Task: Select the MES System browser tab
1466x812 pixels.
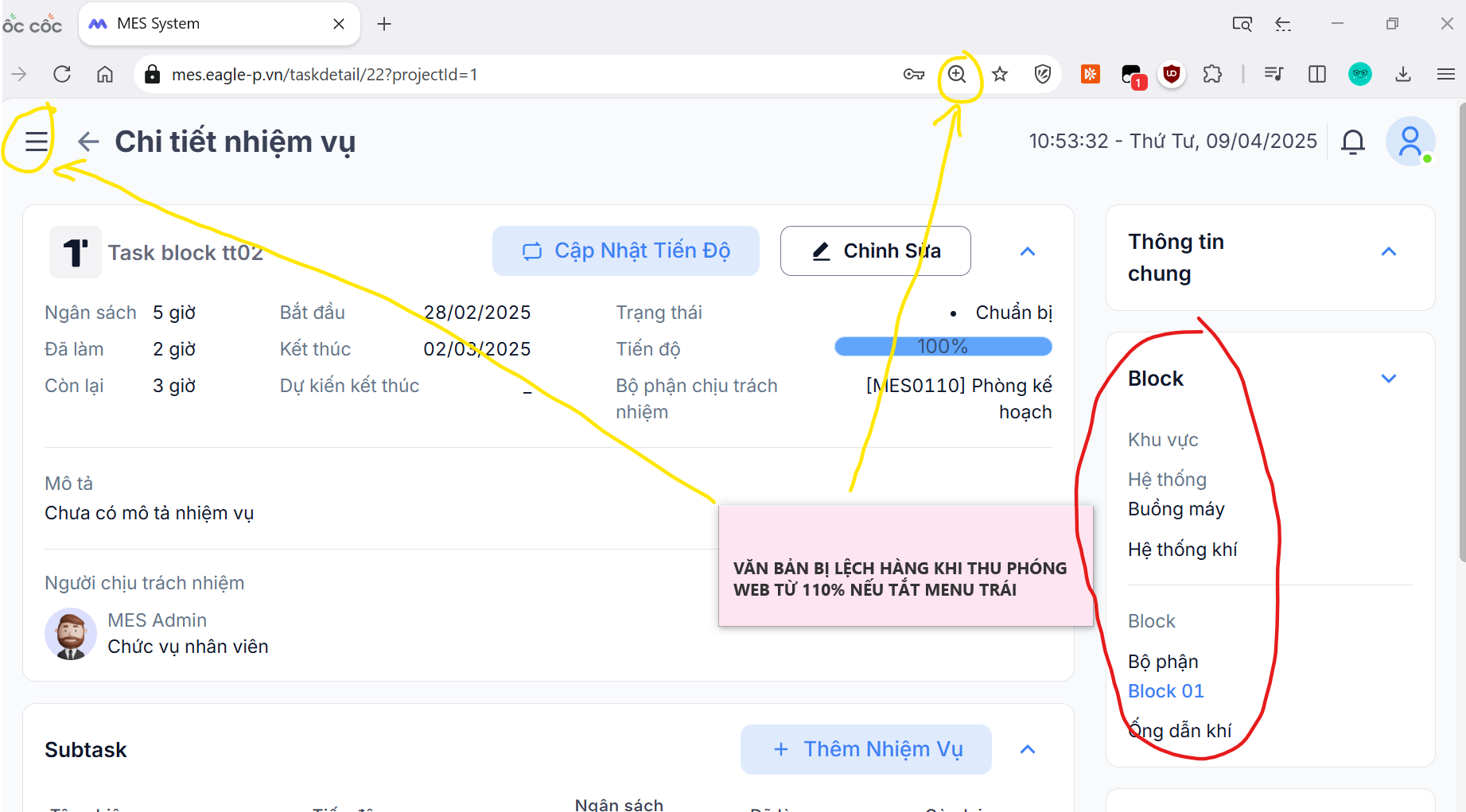Action: click(207, 24)
